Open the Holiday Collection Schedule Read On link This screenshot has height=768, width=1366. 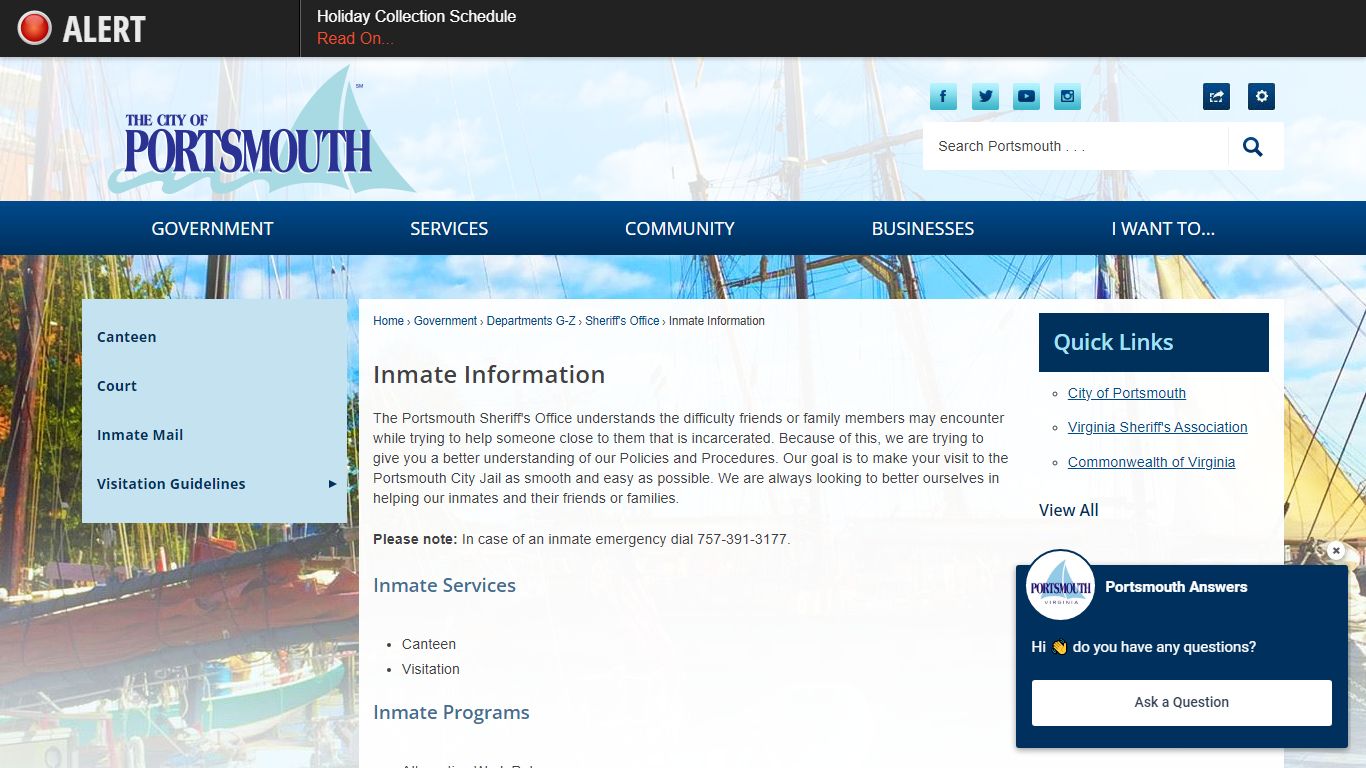point(355,38)
